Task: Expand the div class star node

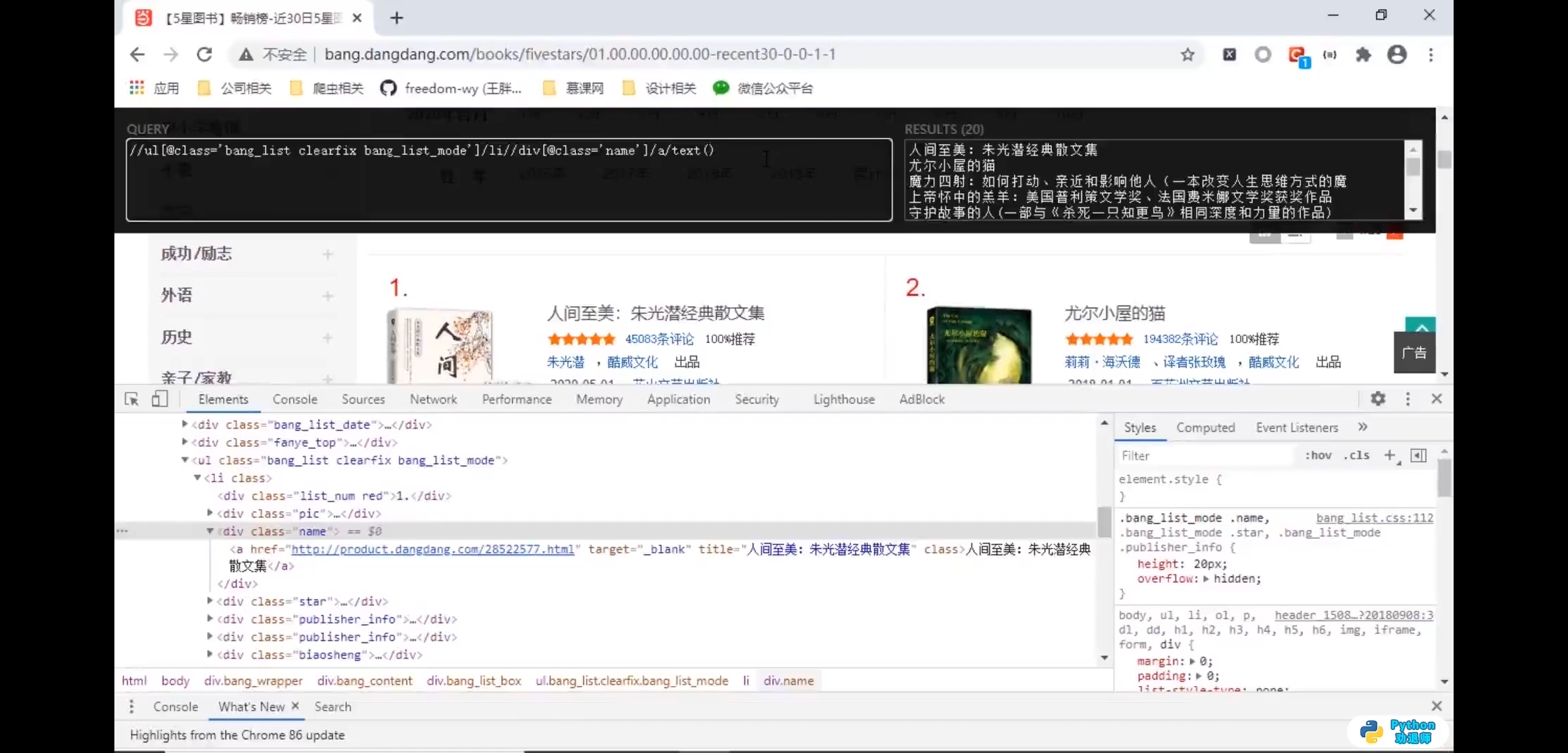Action: coord(210,601)
